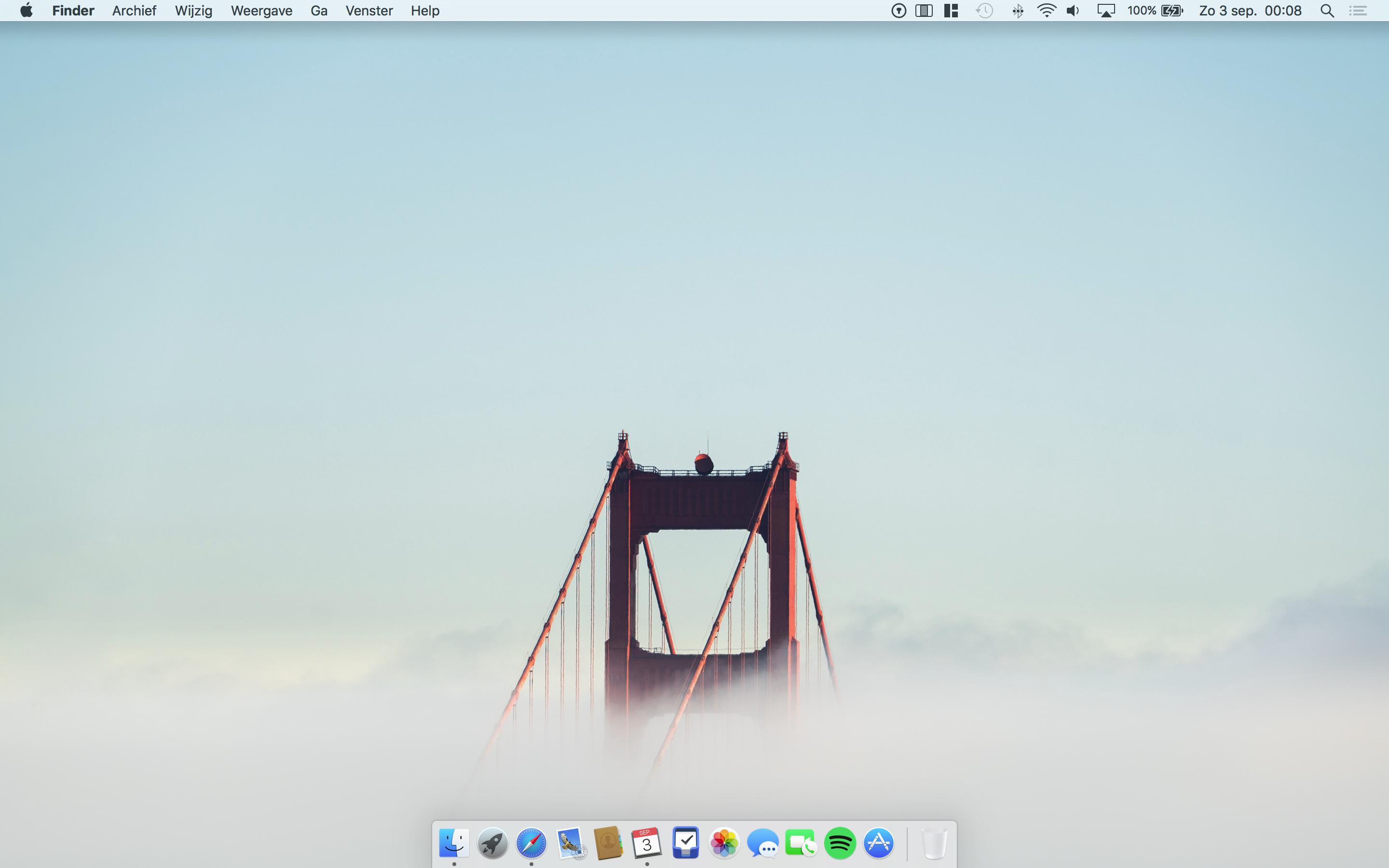This screenshot has width=1389, height=868.
Task: Open Mail stamp icon in Dock
Action: tap(570, 843)
